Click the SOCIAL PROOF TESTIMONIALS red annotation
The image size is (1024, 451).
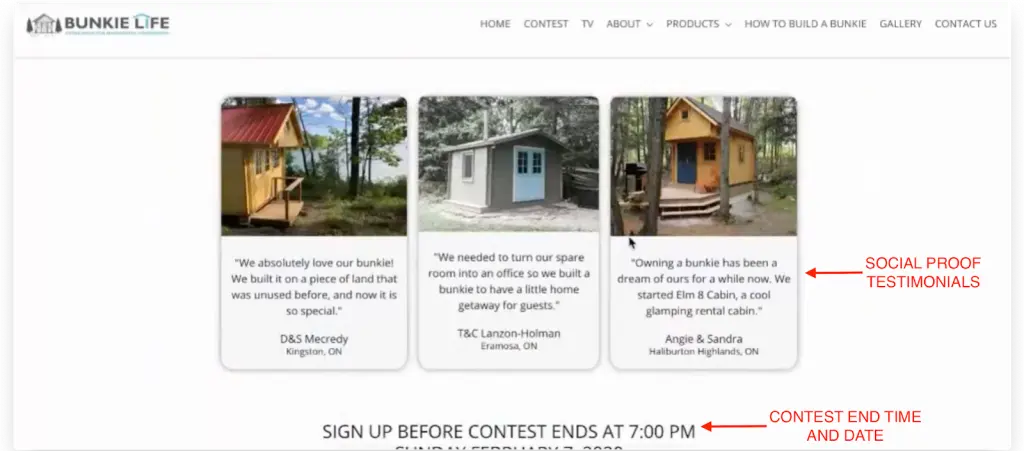coord(923,272)
